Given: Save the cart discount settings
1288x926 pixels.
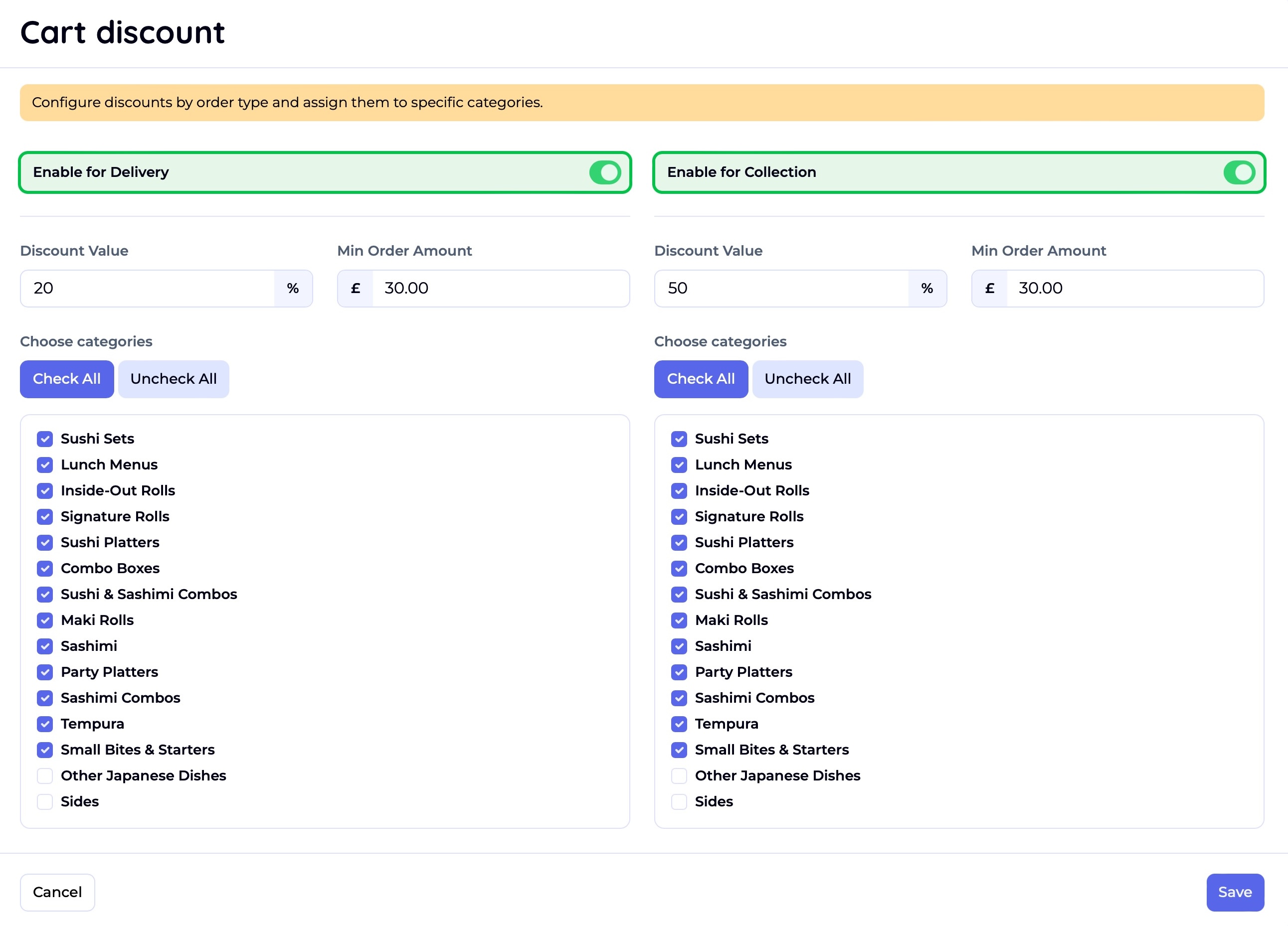Looking at the screenshot, I should 1235,892.
